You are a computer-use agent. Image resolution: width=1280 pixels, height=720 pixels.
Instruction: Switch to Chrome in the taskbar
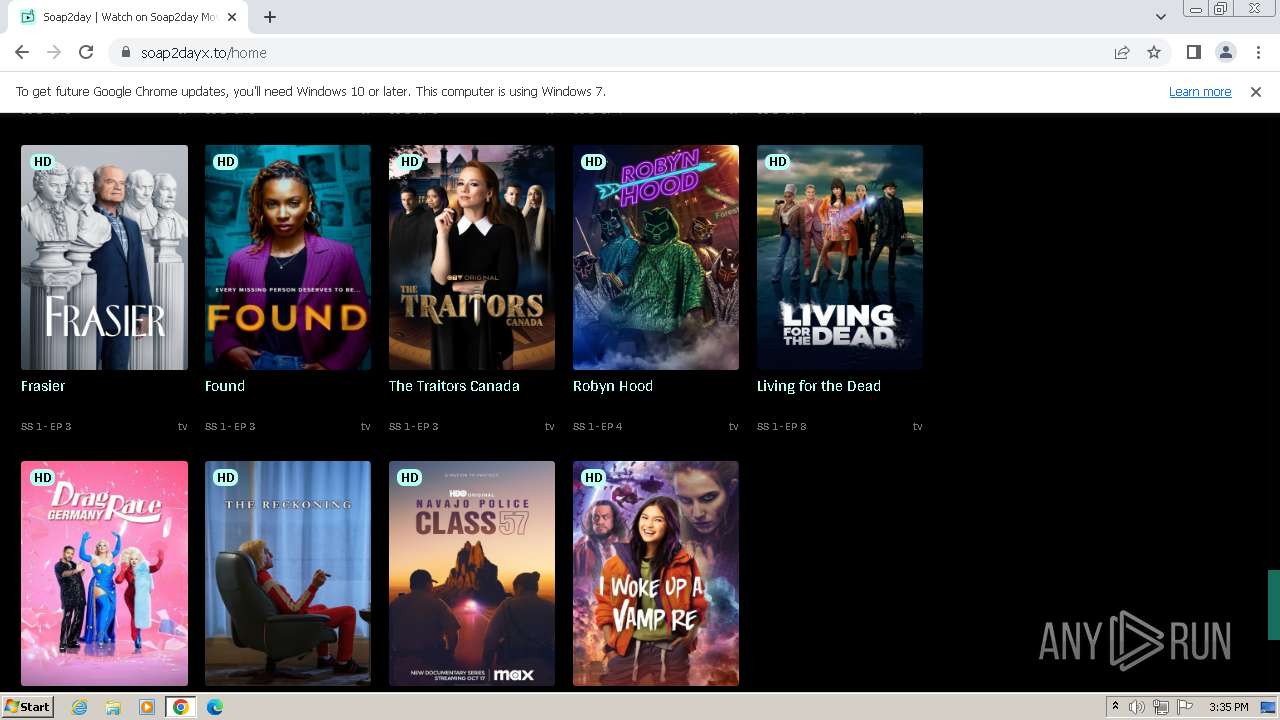coord(181,707)
